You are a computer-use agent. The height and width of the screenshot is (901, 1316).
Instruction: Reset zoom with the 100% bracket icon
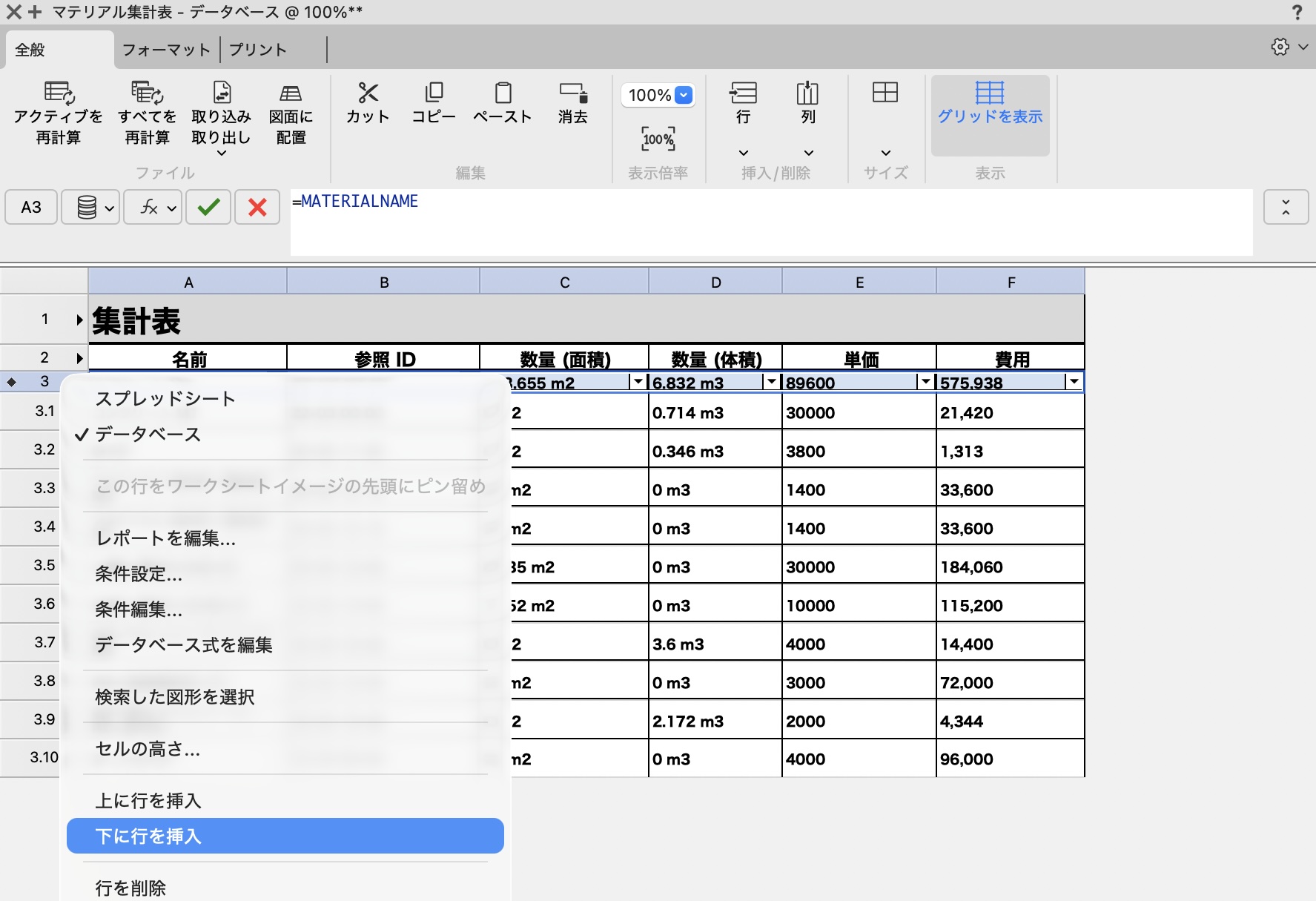658,139
